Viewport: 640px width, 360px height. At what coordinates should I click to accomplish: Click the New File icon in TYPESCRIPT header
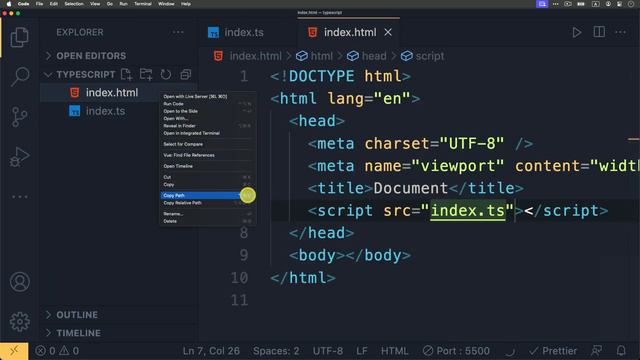(126, 74)
